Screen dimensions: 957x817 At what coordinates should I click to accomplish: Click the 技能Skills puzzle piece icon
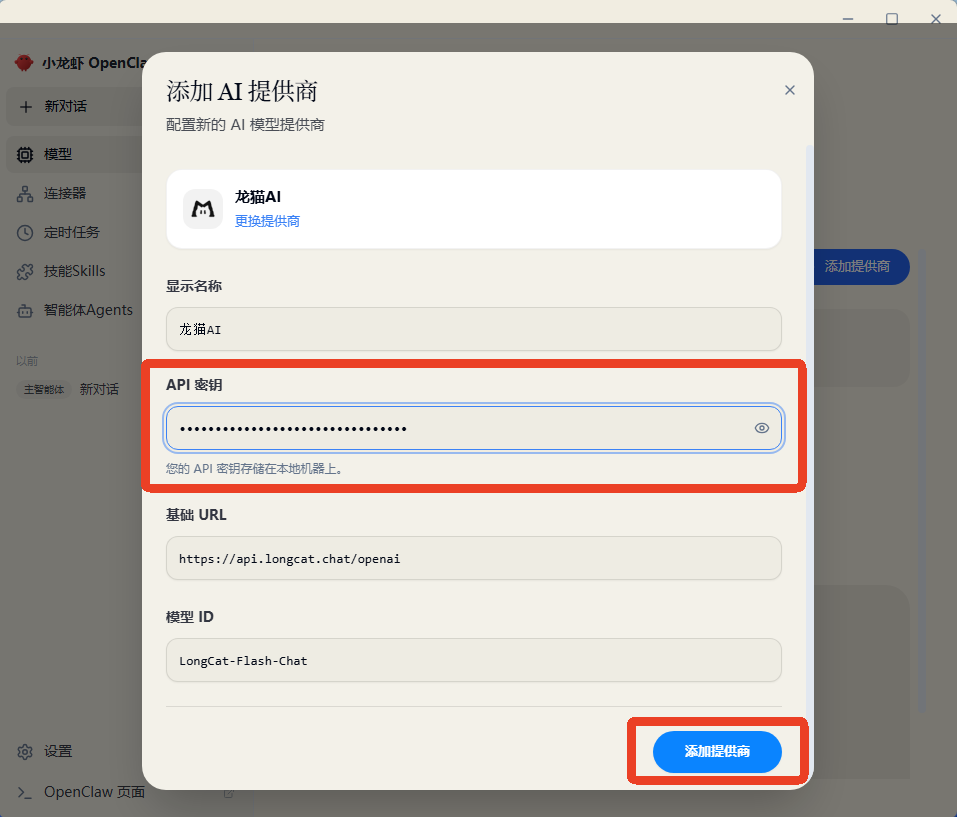click(25, 272)
